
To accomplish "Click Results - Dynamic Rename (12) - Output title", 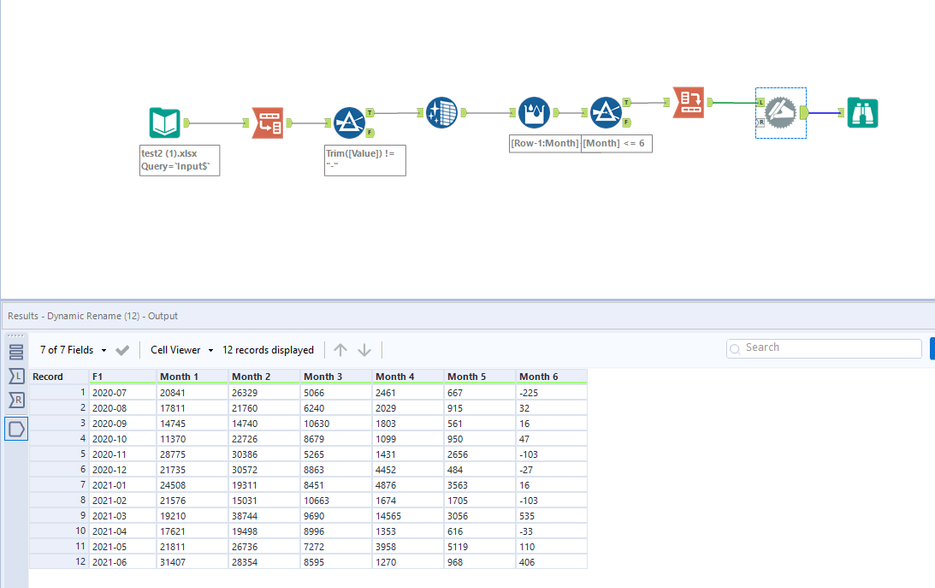I will 92,316.
